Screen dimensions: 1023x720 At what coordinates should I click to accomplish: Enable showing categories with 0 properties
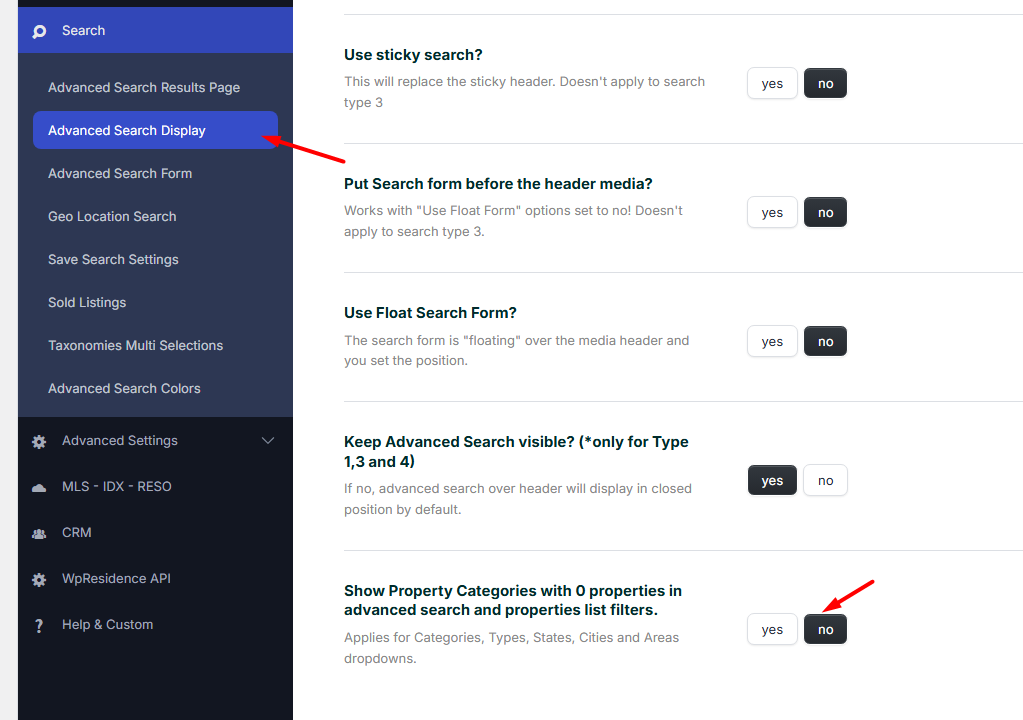tap(771, 630)
